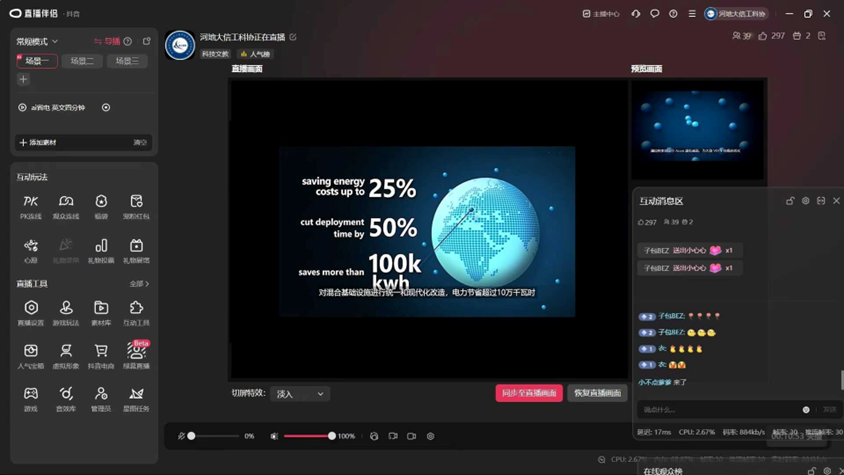Image resolution: width=844 pixels, height=475 pixels.
Task: Open the headset support icon in title bar
Action: (635, 14)
